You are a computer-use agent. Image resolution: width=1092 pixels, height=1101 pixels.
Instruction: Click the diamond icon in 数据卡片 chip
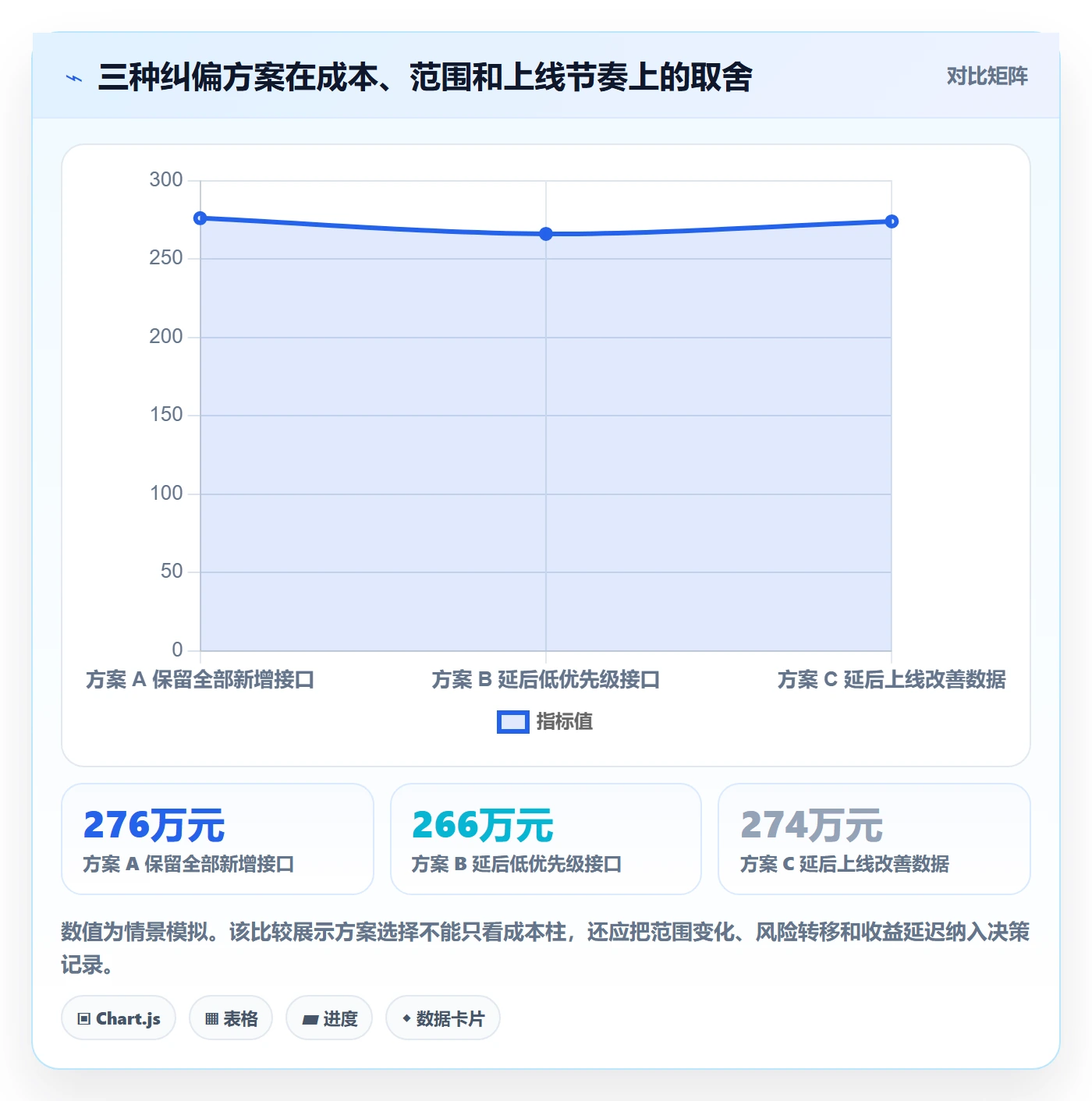point(406,1018)
